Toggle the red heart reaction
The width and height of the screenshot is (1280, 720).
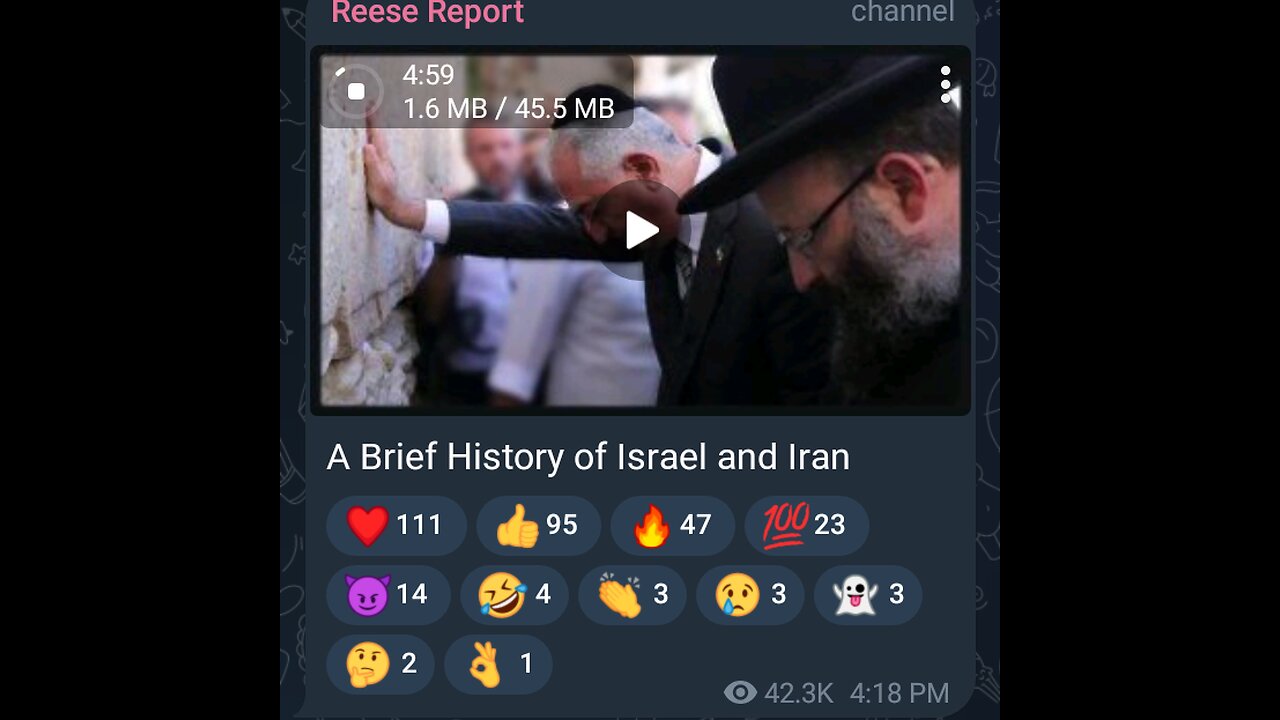396,525
